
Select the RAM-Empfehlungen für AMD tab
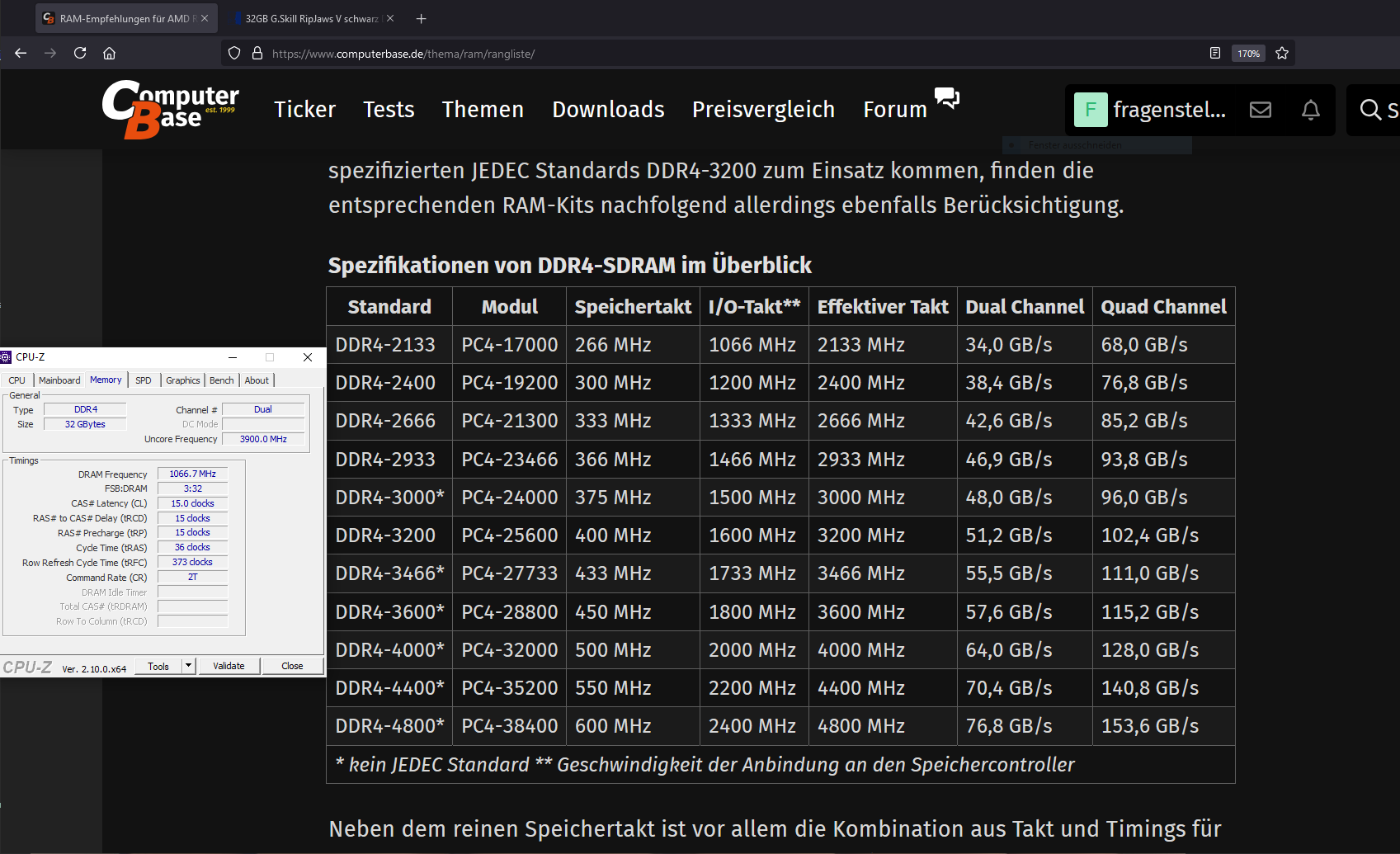click(x=125, y=18)
